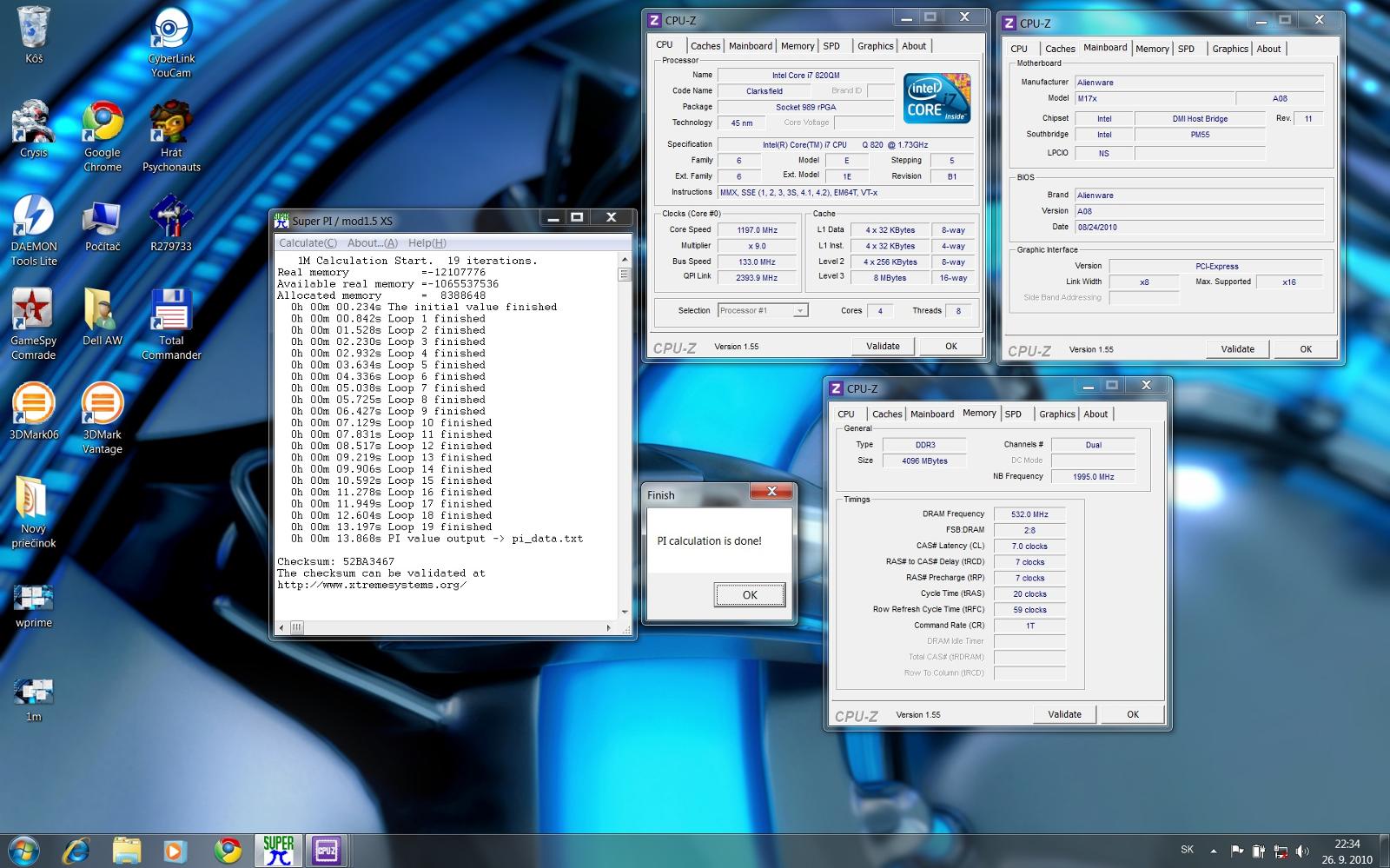Click the DRAM Frequency value 532.0 MHz
1390x868 pixels.
click(x=1029, y=514)
